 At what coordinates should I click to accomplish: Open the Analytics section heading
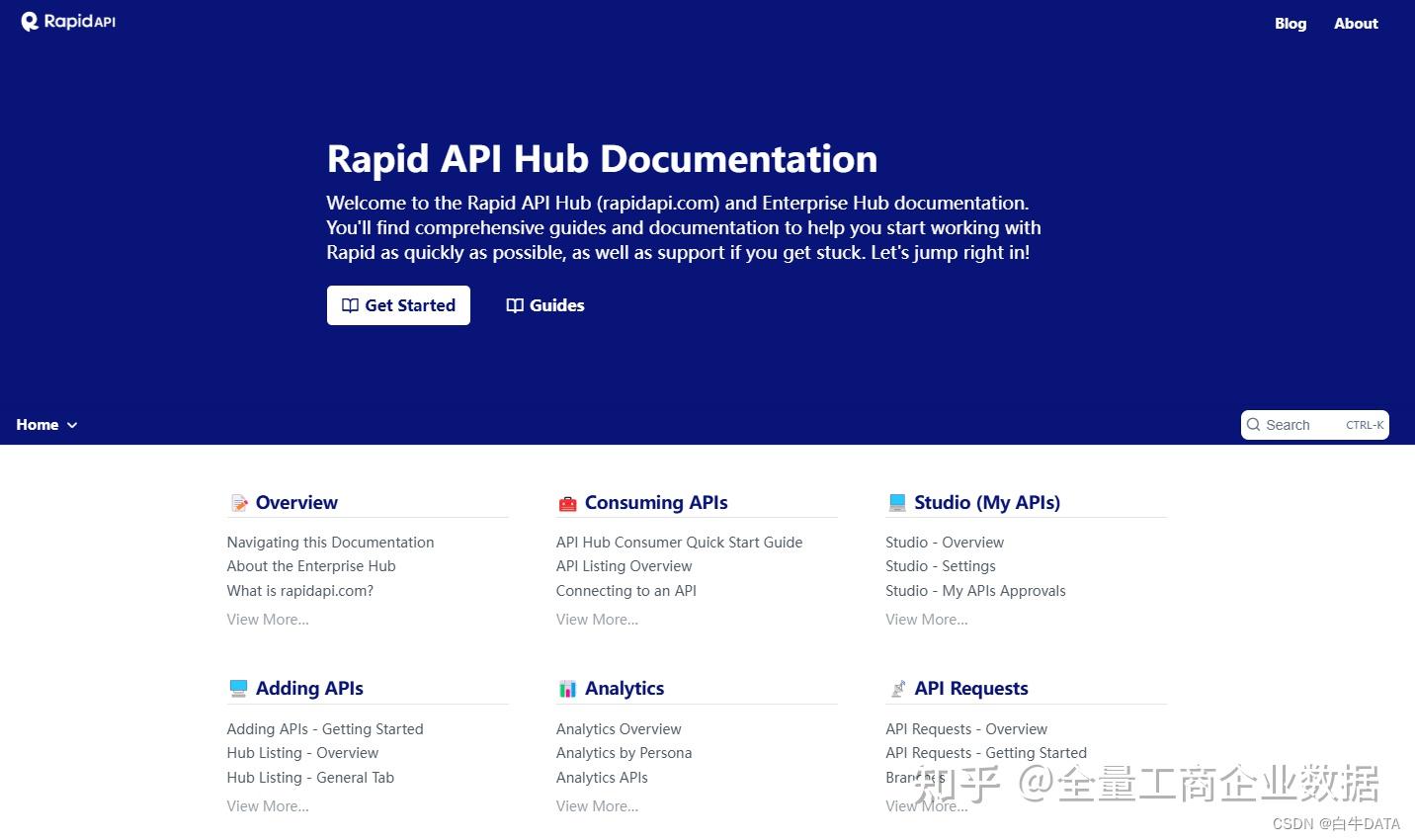pos(624,689)
